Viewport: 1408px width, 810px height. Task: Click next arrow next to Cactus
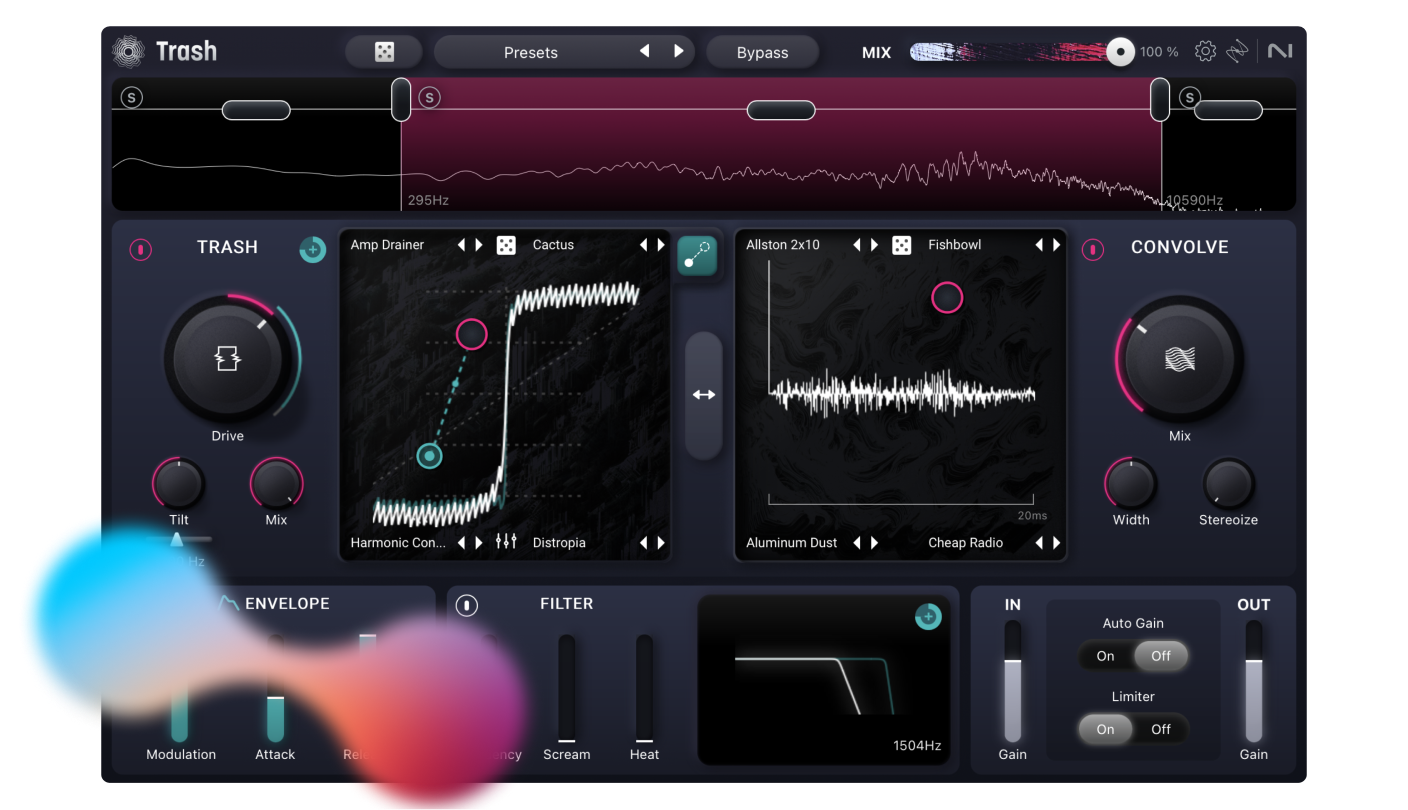[661, 245]
